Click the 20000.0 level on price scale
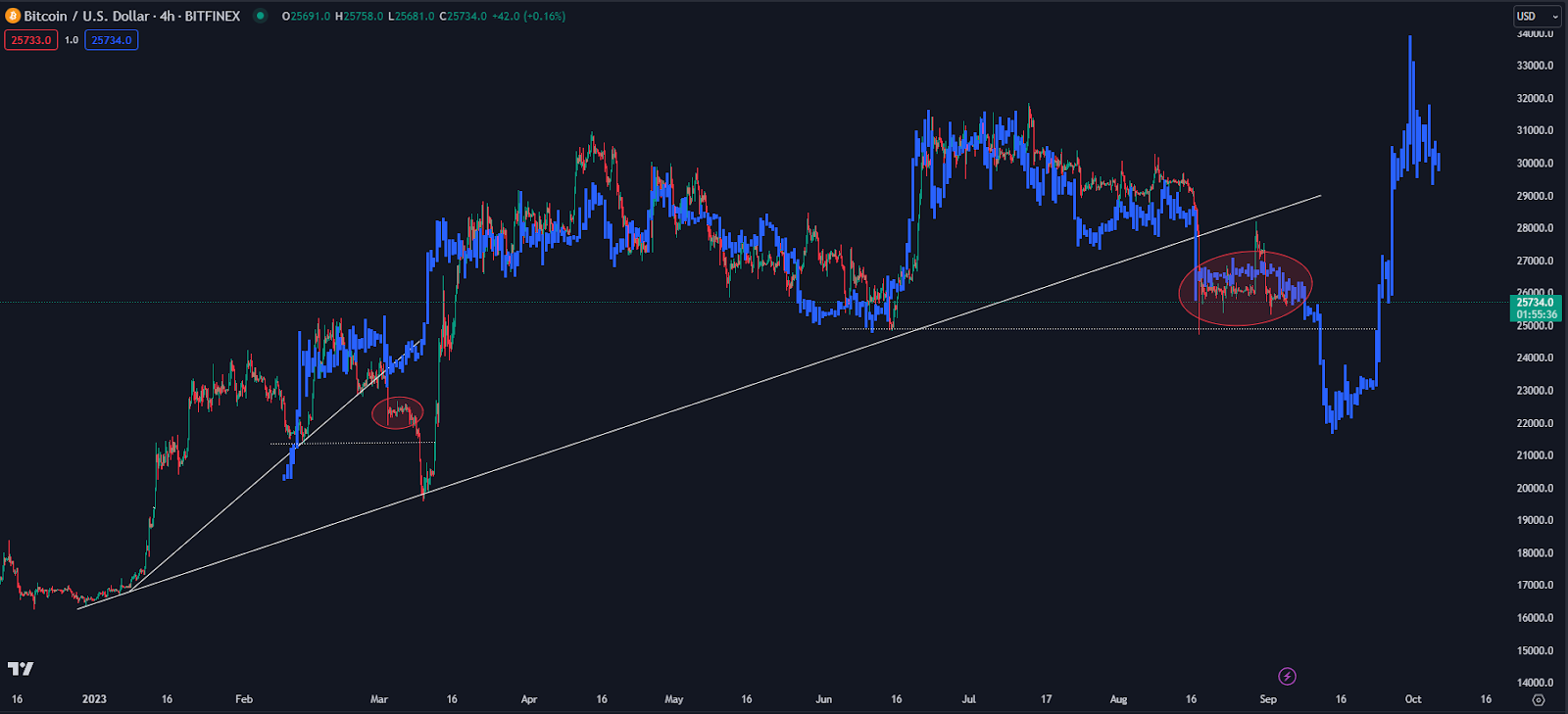This screenshot has width=1568, height=714. (x=1535, y=489)
